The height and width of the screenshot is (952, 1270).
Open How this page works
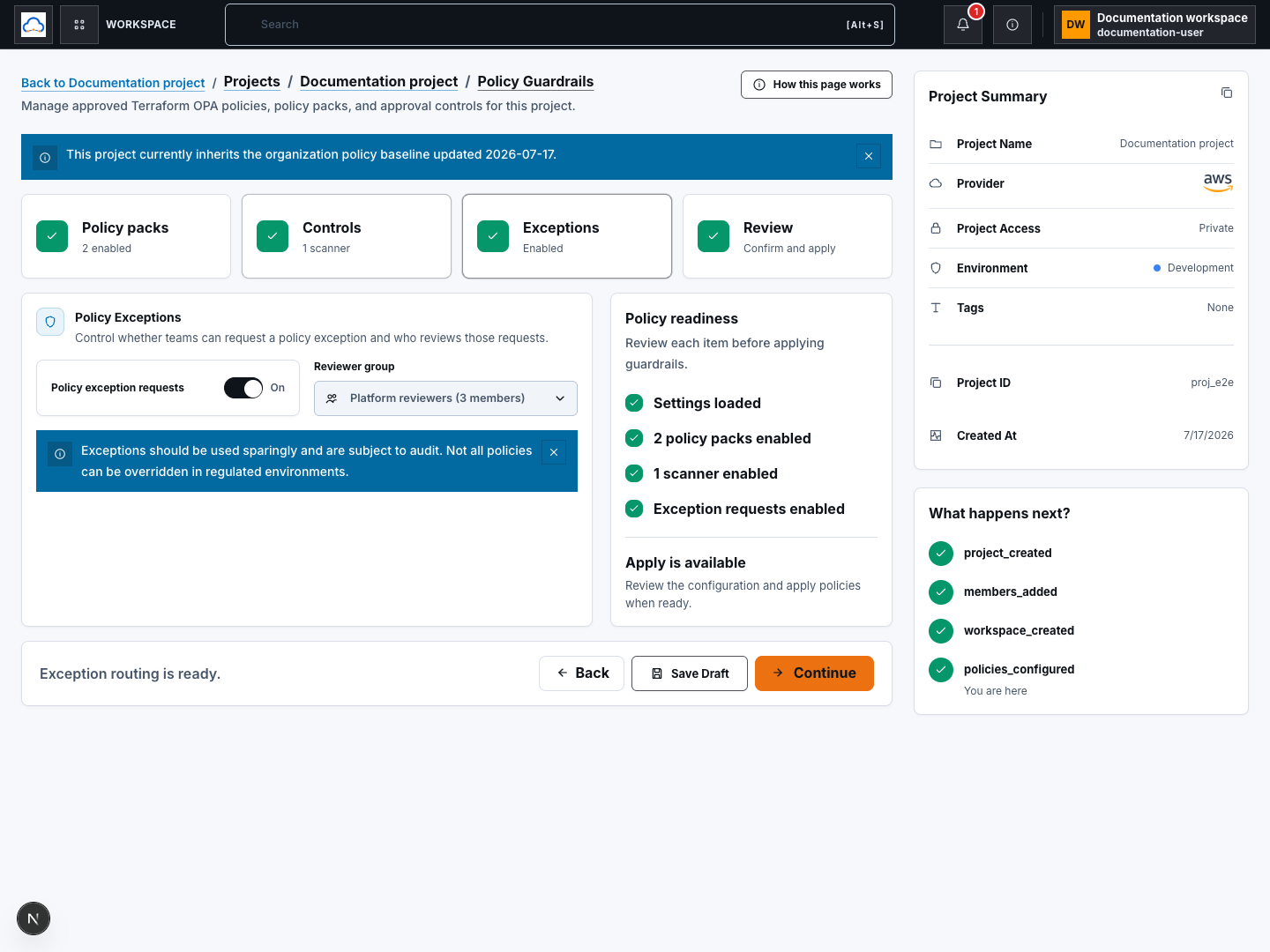coord(817,85)
